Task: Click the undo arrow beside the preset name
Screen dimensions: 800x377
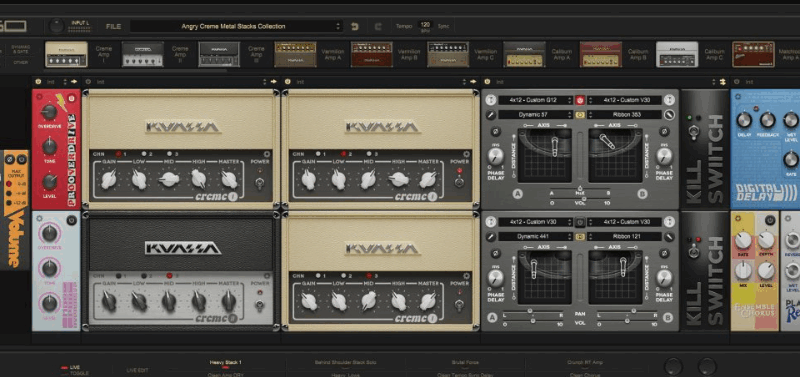Action: pos(355,27)
